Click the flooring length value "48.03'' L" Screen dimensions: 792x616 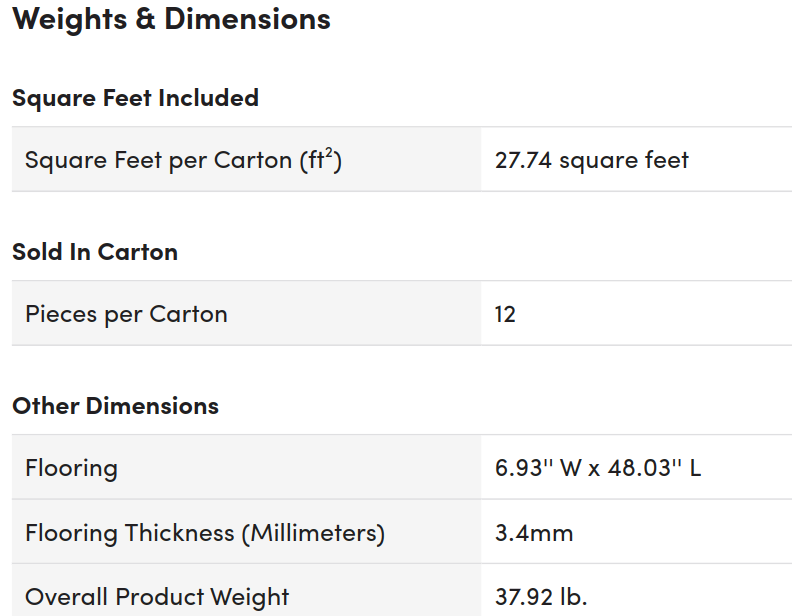654,468
